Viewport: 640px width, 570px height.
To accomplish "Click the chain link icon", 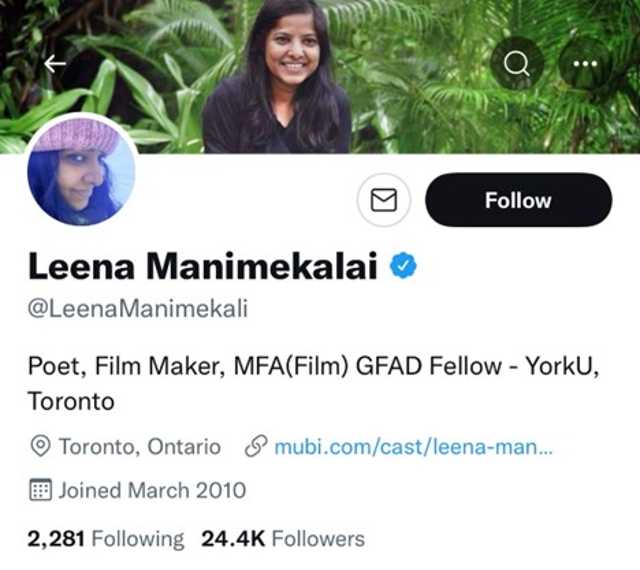I will tap(255, 447).
